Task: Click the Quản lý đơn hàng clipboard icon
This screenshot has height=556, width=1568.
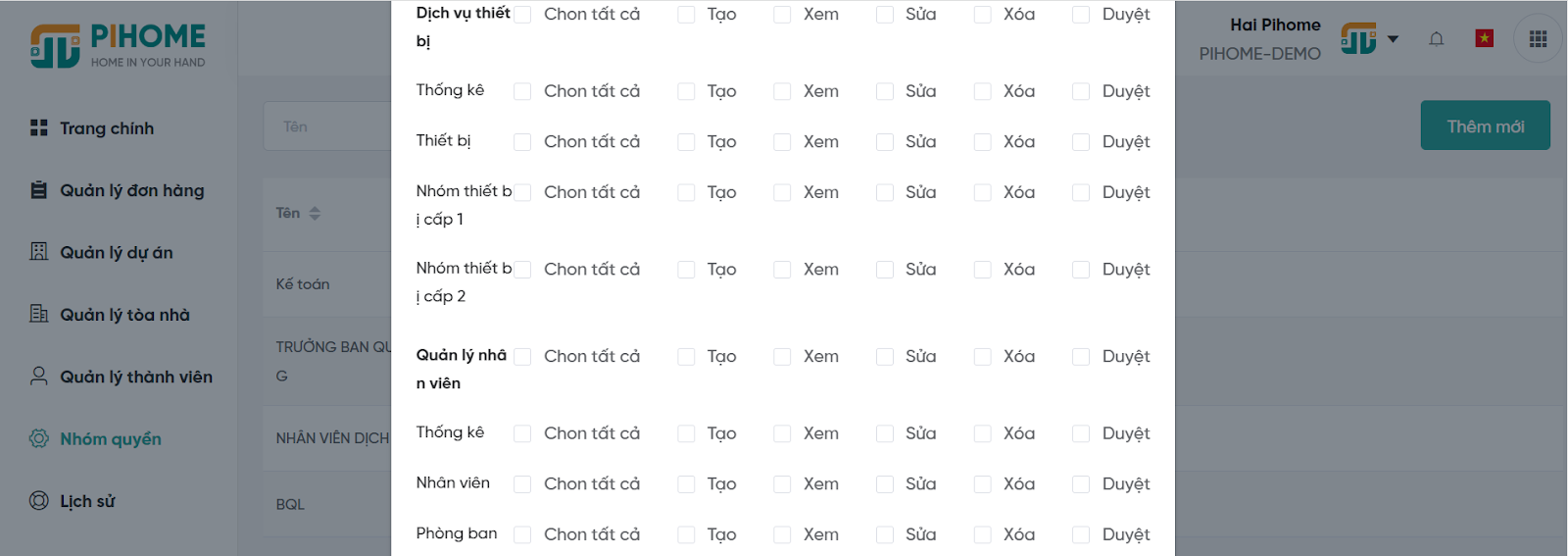Action: click(x=39, y=190)
